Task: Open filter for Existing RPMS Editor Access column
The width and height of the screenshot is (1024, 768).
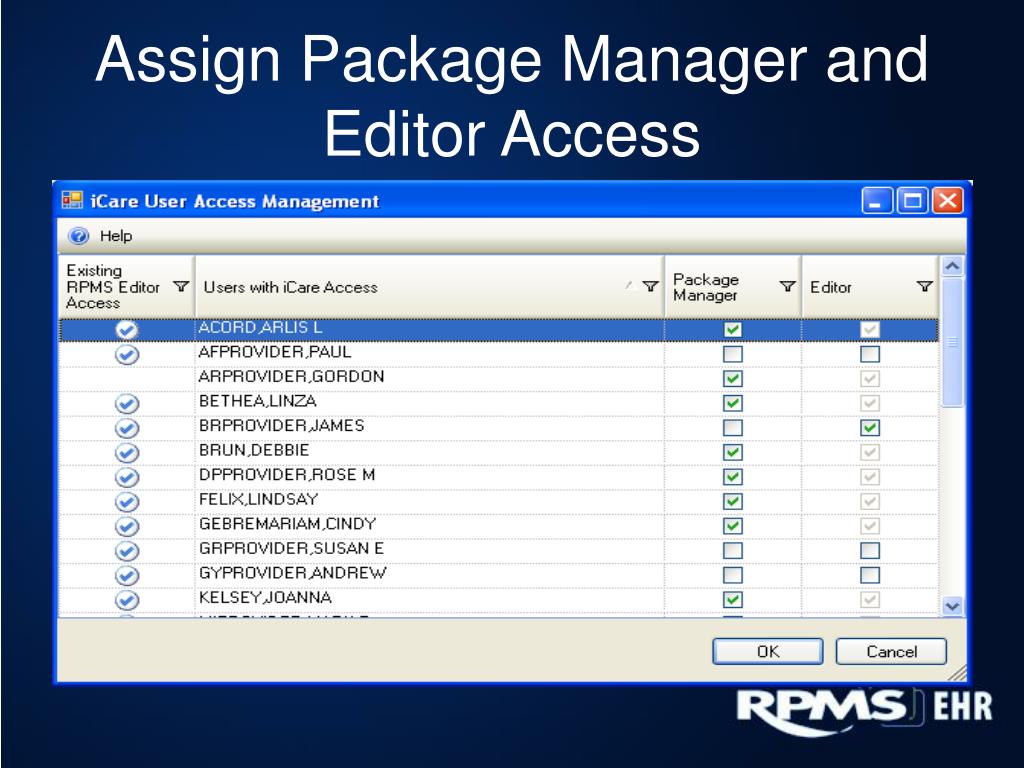Action: pyautogui.click(x=181, y=287)
